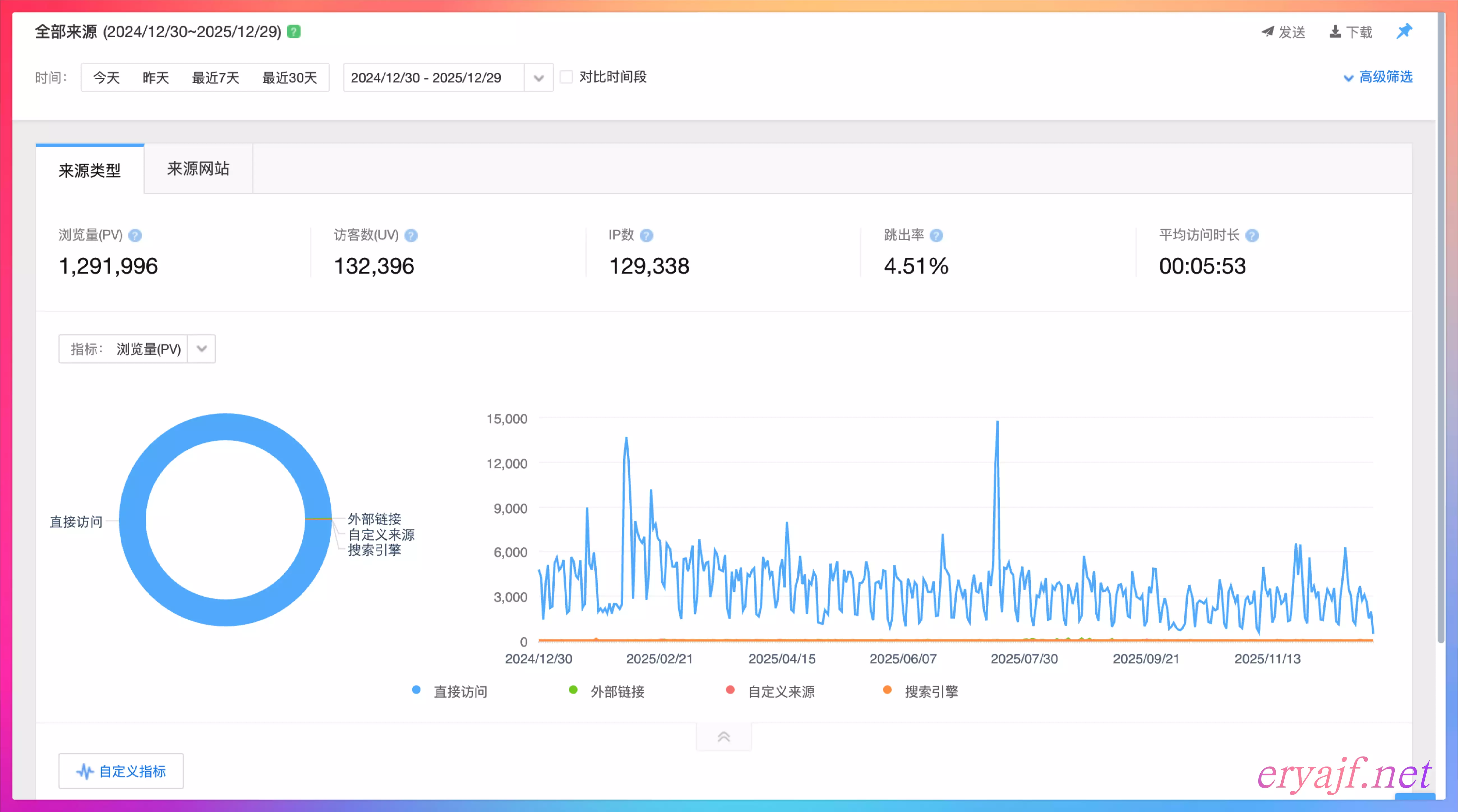Screen dimensions: 1458x812
Task: Enable the 对比时间段 checkbox
Action: tap(566, 77)
